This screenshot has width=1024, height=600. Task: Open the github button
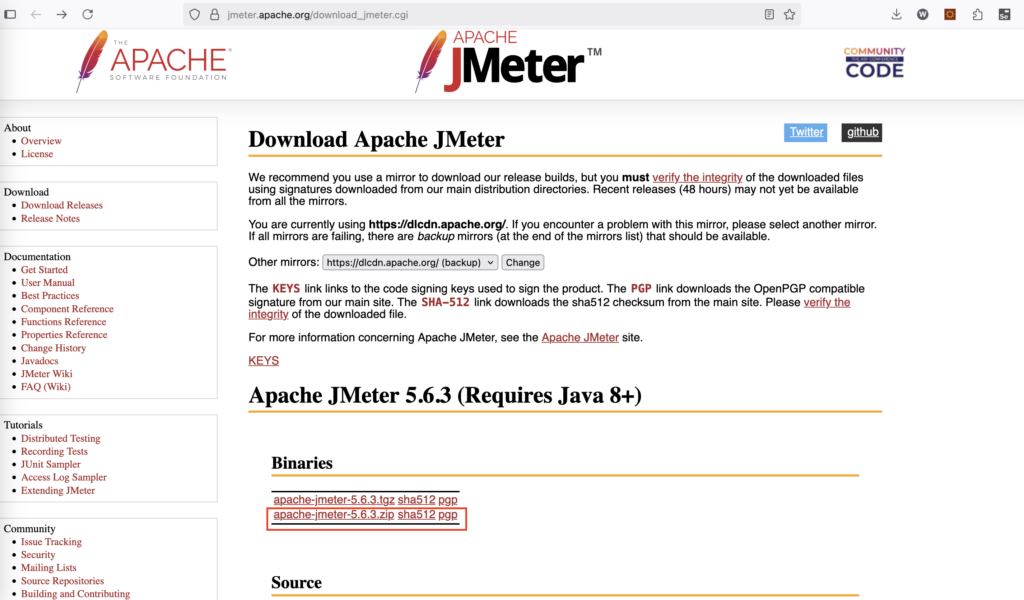point(862,132)
